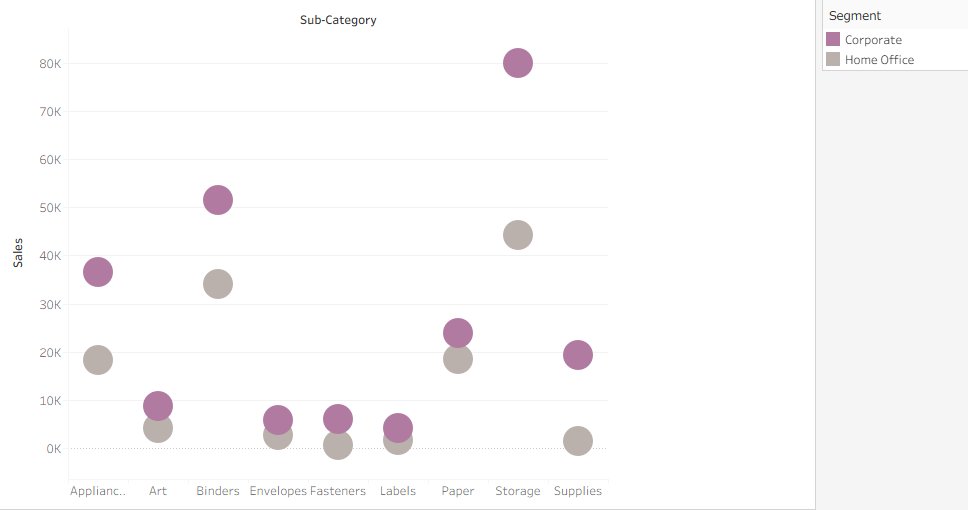Select the Corporate Paper circle mark

click(458, 333)
